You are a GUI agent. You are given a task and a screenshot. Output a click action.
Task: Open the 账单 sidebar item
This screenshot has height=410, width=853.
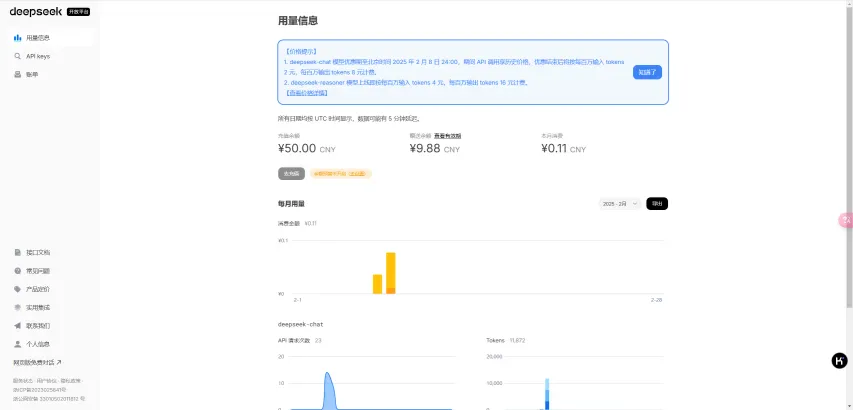50,74
